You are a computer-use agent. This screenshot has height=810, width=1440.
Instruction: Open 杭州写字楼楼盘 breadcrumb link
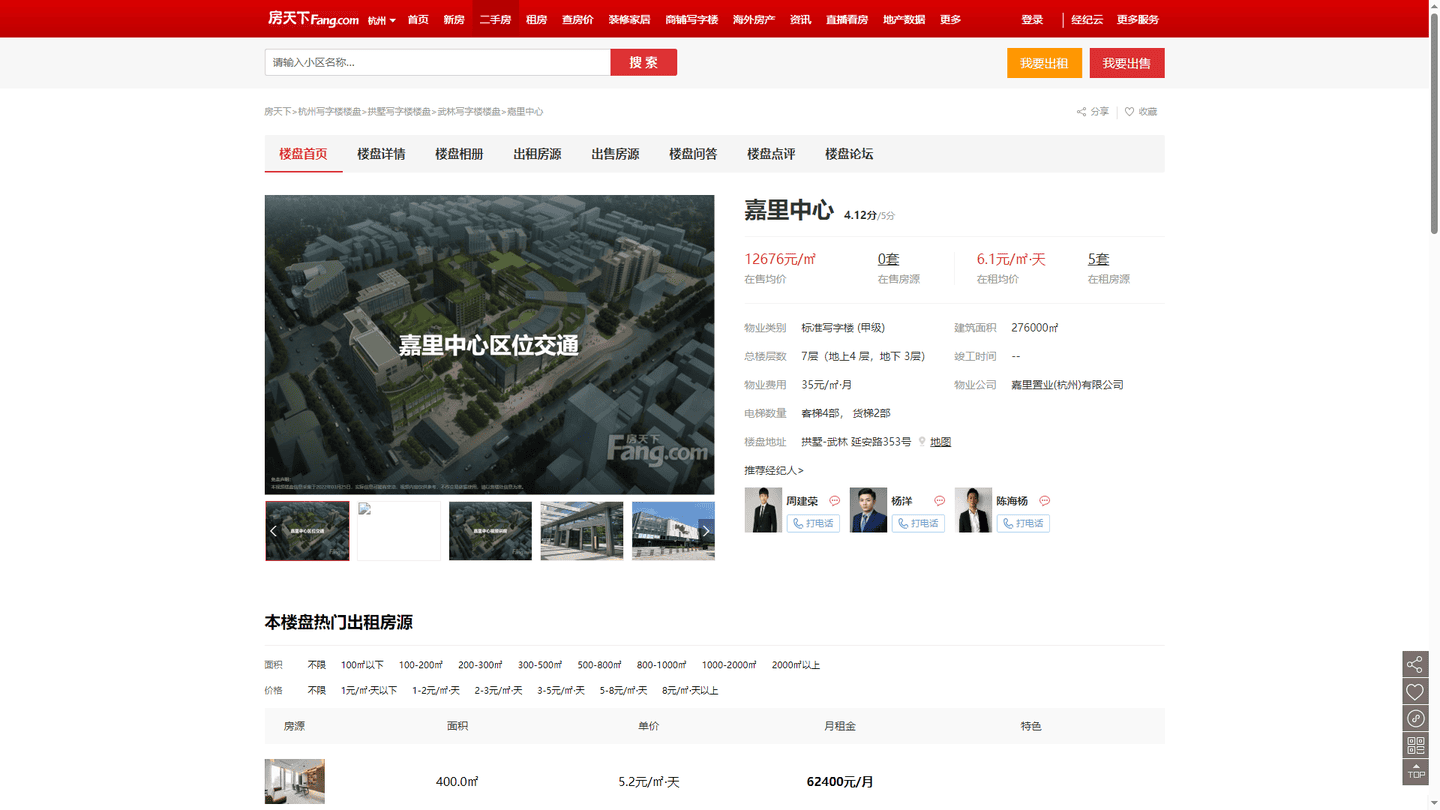330,112
